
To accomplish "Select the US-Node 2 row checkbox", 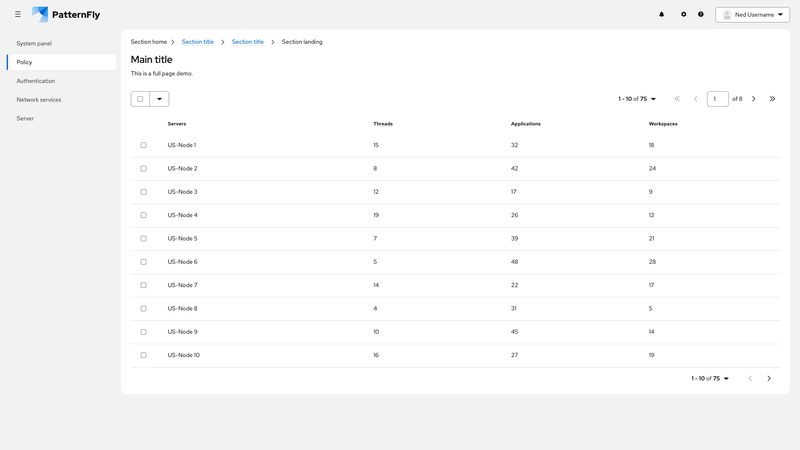I will pos(143,168).
